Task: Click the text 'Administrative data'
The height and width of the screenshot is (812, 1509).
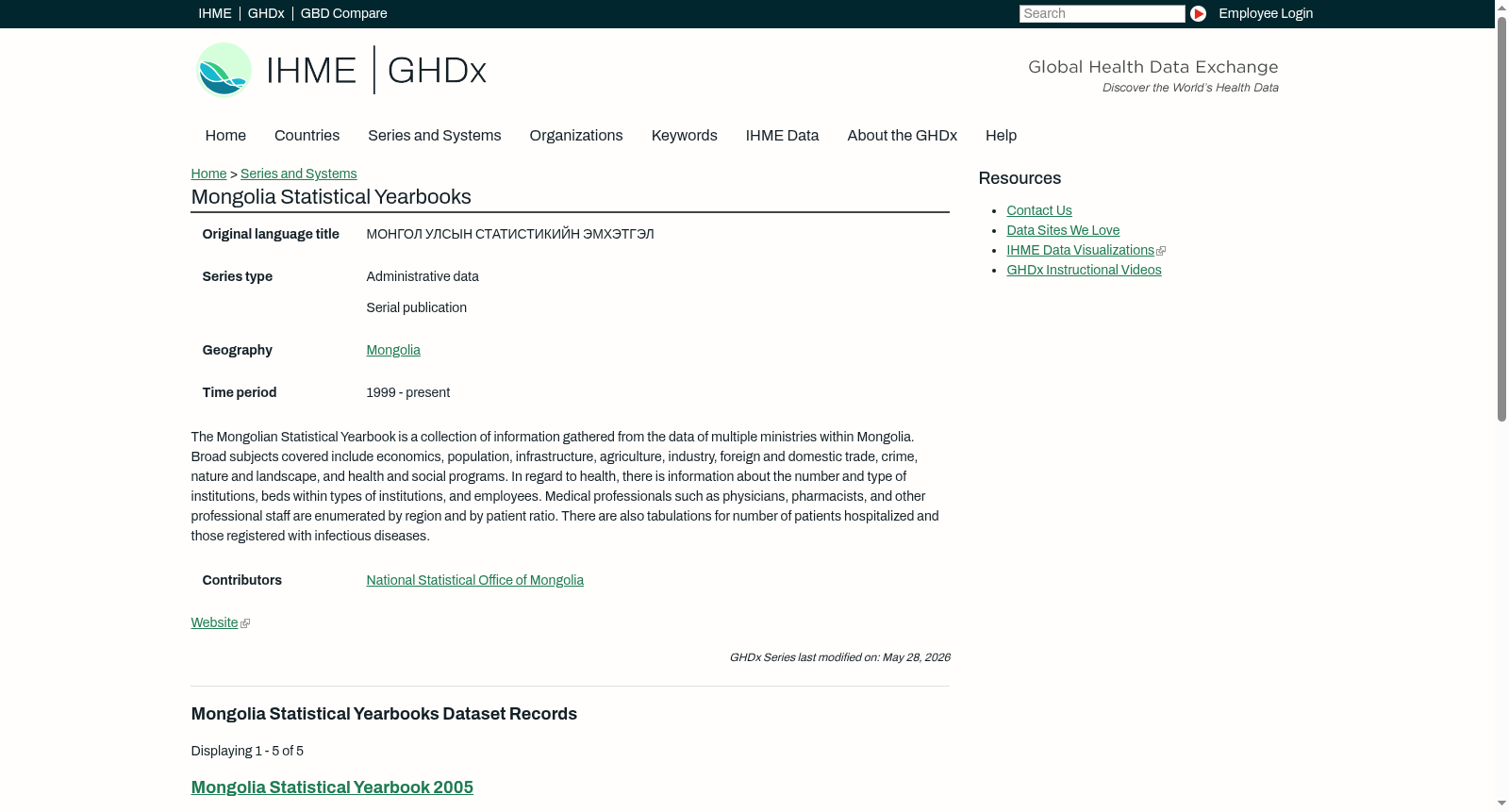Action: [423, 276]
